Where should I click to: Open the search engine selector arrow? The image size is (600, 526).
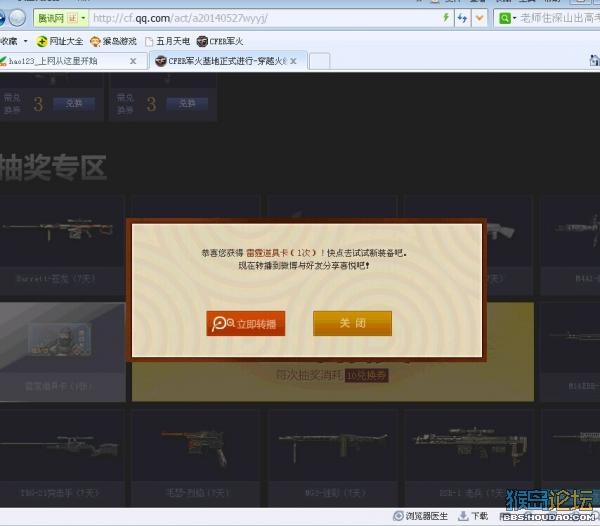coord(514,18)
